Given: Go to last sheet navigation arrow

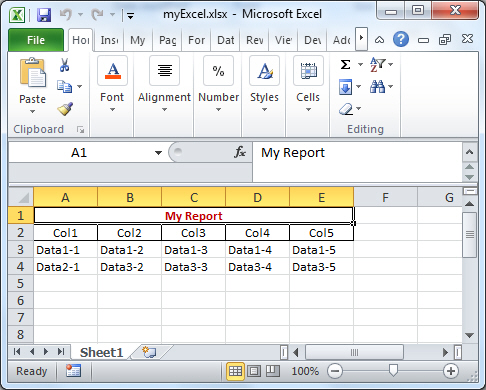Looking at the screenshot, I should [x=60, y=351].
